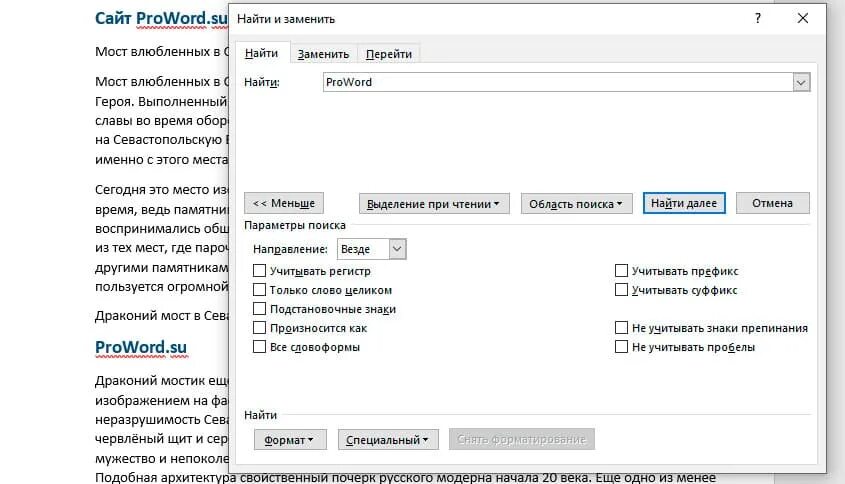Enable the Учитывать регистр checkbox
The image size is (845, 484).
click(x=259, y=271)
